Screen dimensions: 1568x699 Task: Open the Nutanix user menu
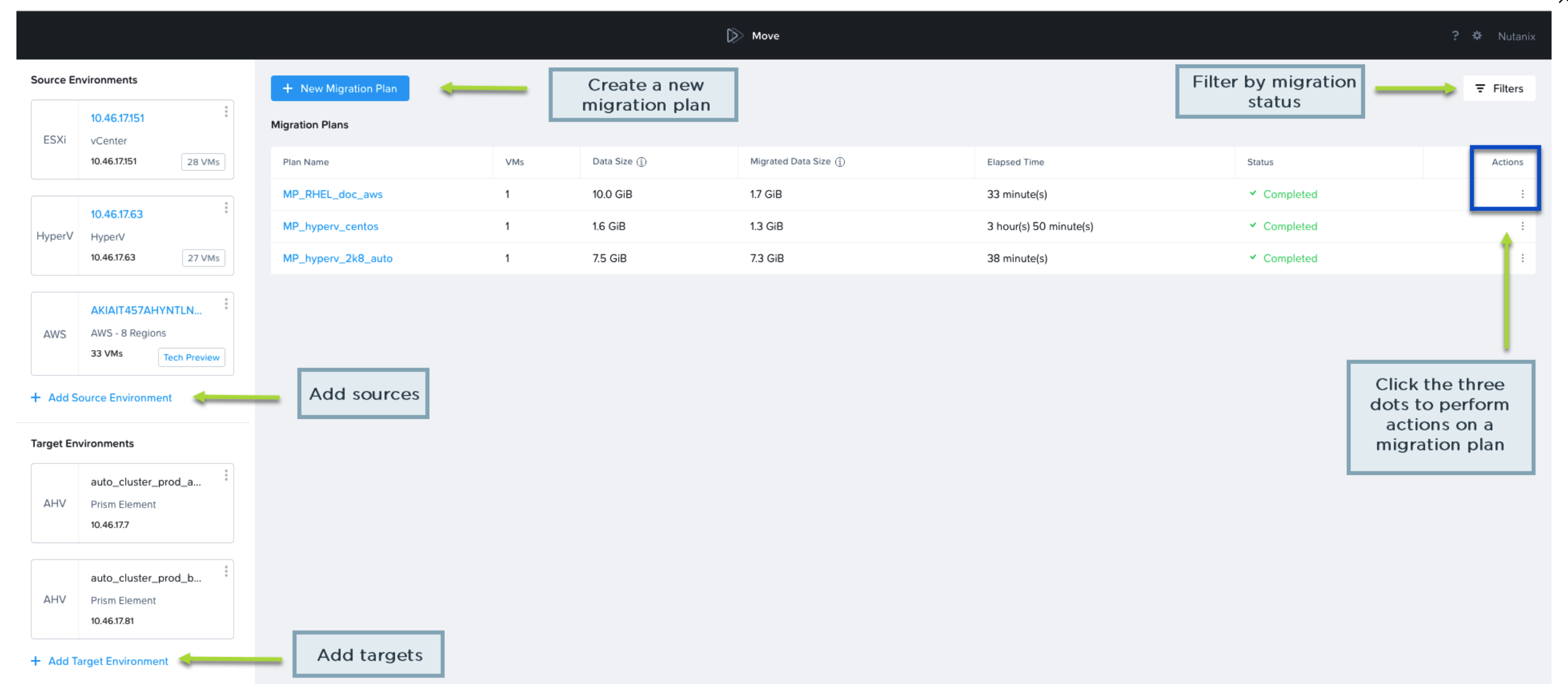(x=1516, y=37)
